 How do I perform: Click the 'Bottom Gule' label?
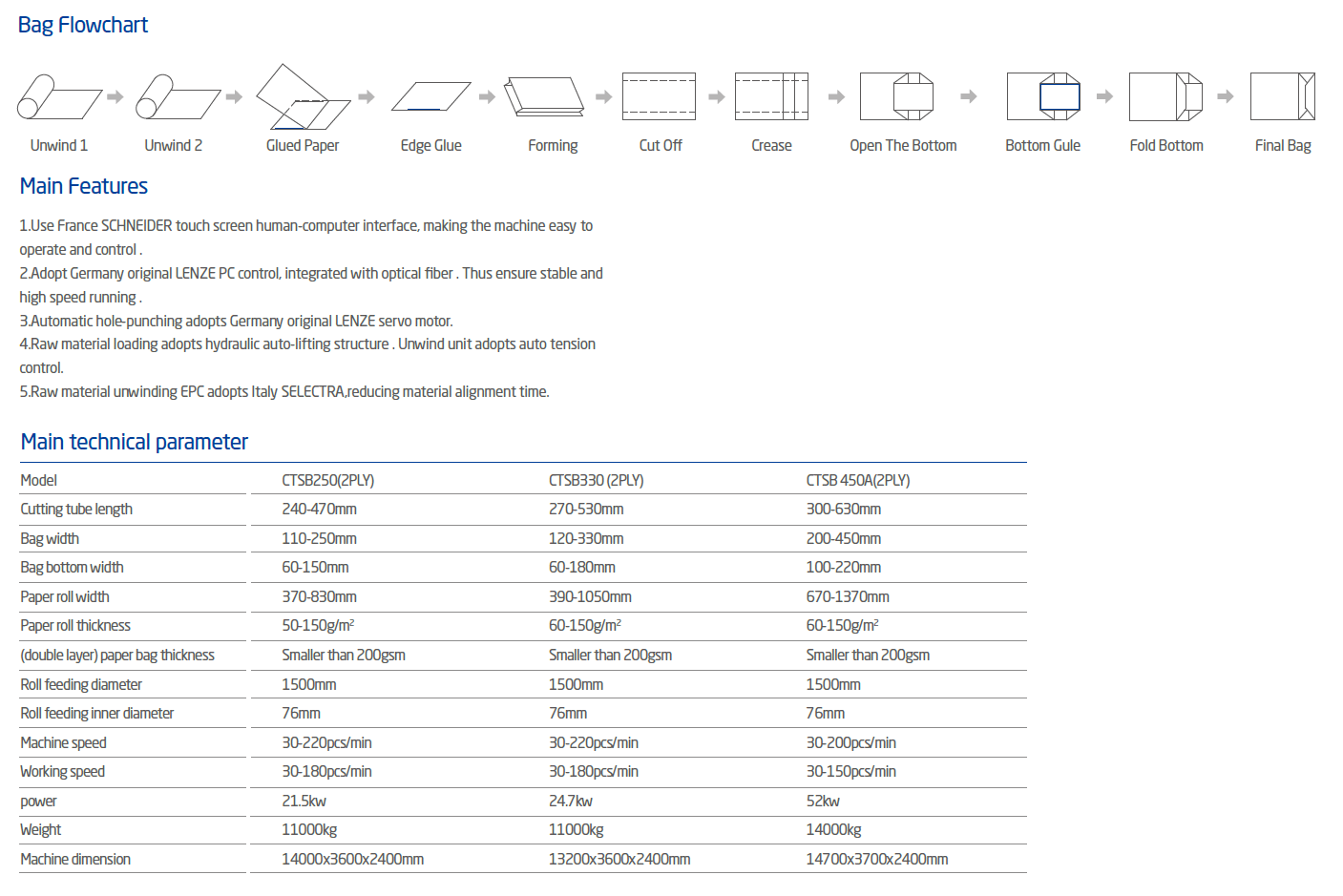point(1042,145)
